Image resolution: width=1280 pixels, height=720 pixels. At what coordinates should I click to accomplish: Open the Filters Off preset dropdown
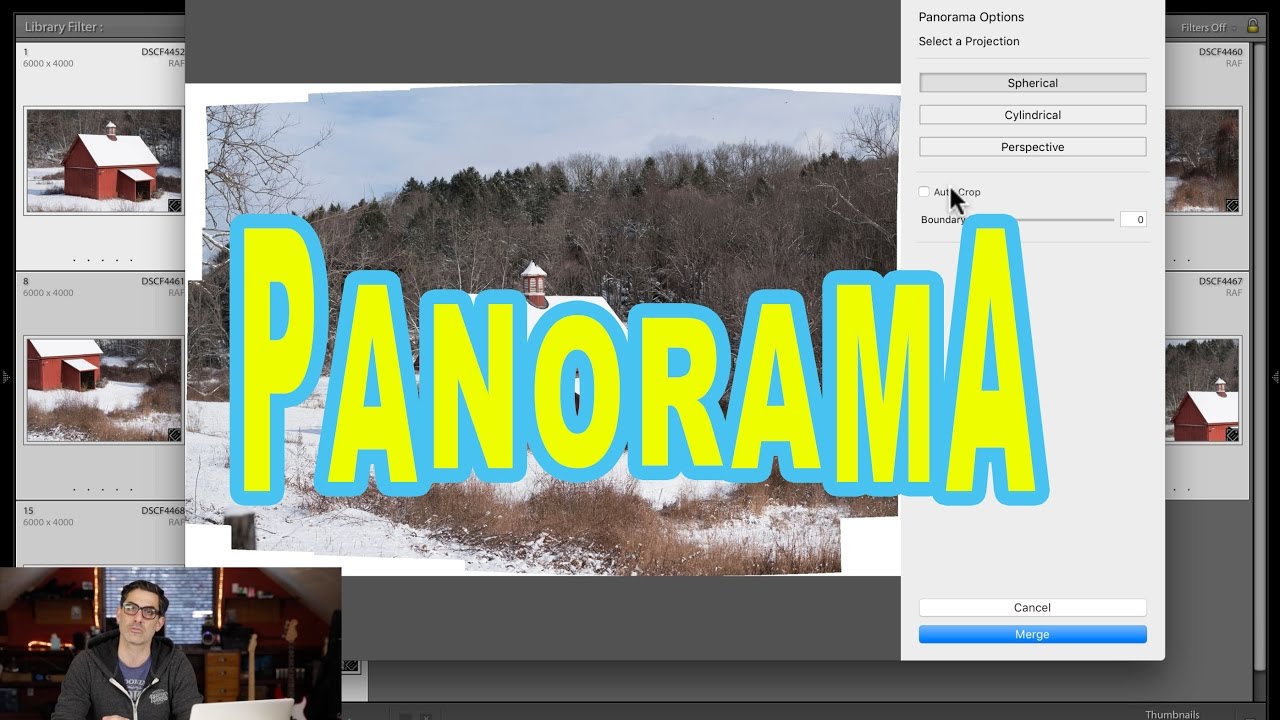pyautogui.click(x=1209, y=27)
